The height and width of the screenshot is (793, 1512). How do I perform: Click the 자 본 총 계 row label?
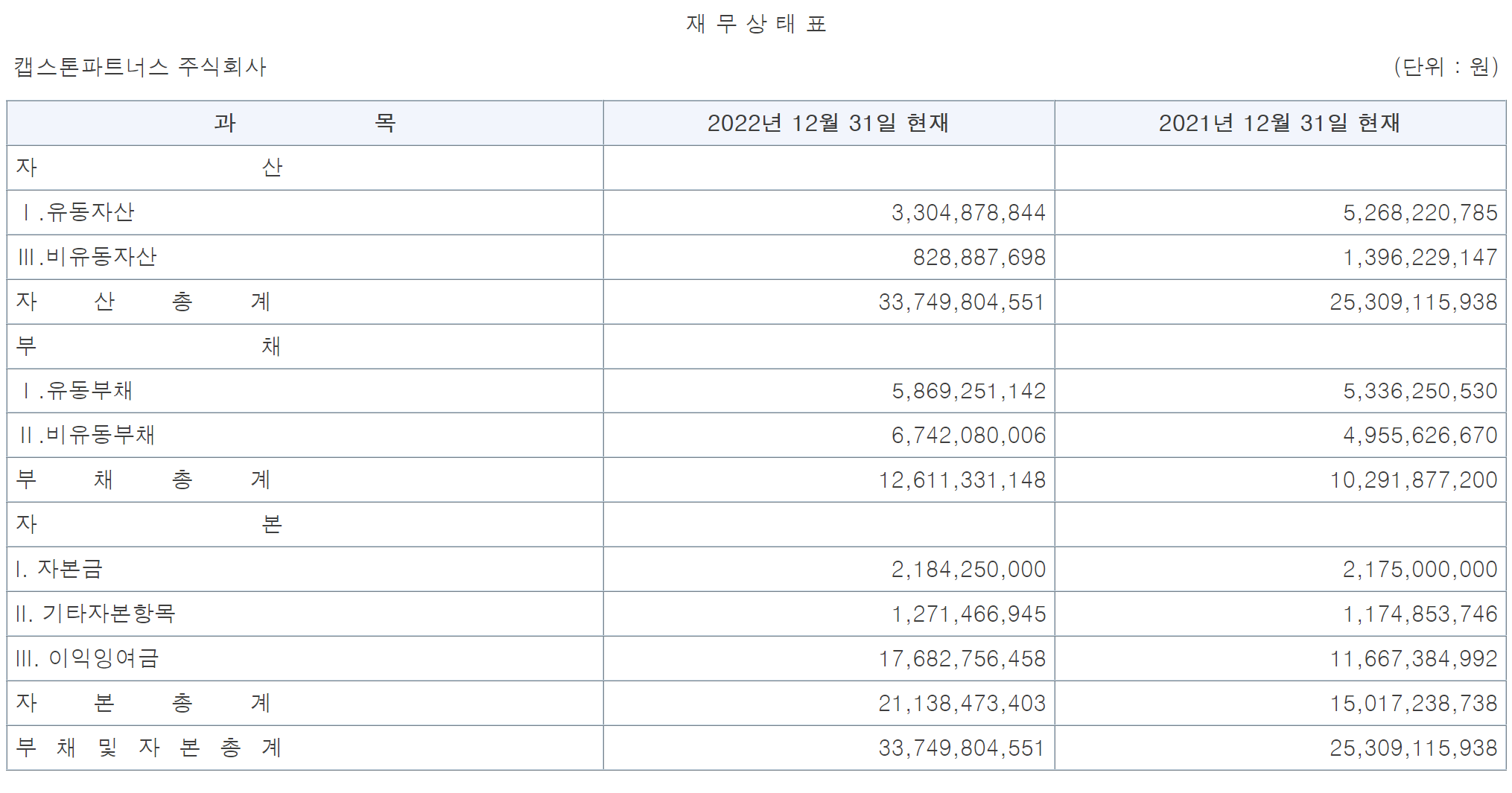tap(143, 703)
